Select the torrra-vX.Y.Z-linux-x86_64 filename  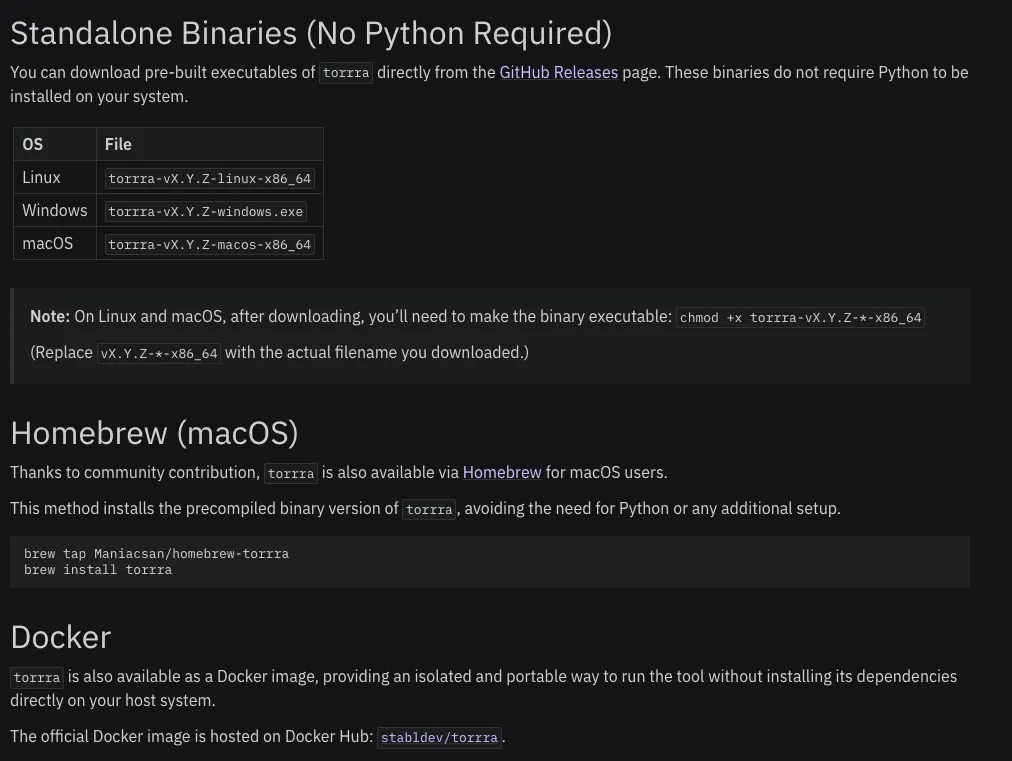(x=210, y=179)
